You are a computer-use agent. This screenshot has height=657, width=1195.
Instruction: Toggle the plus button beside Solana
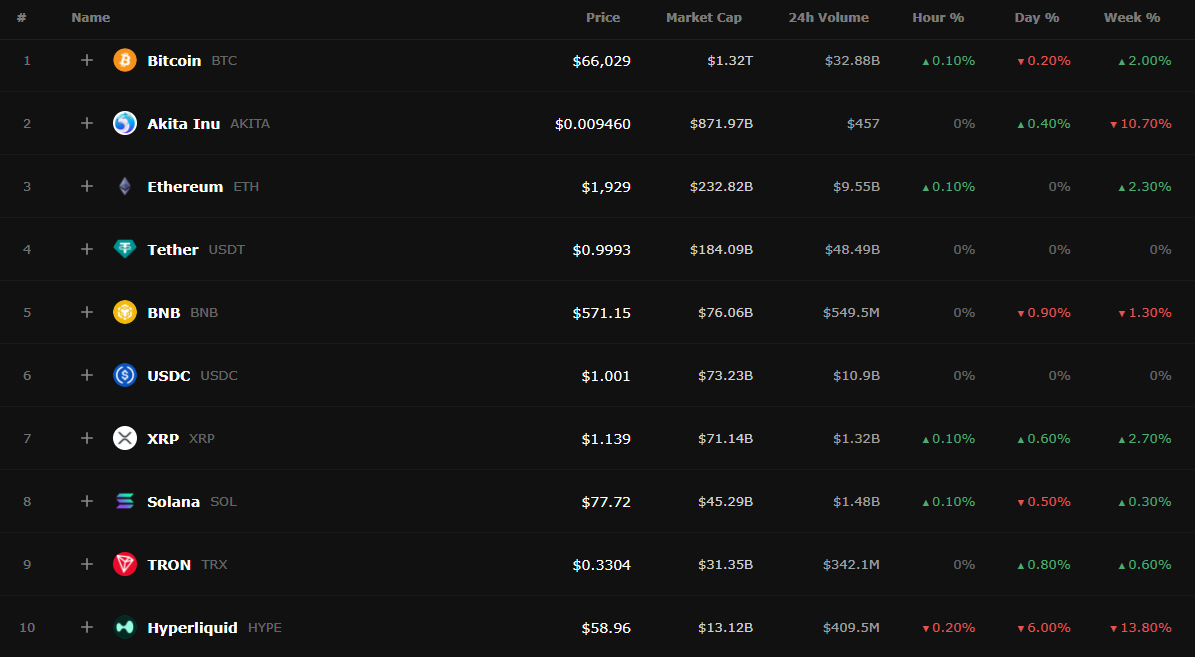click(87, 501)
